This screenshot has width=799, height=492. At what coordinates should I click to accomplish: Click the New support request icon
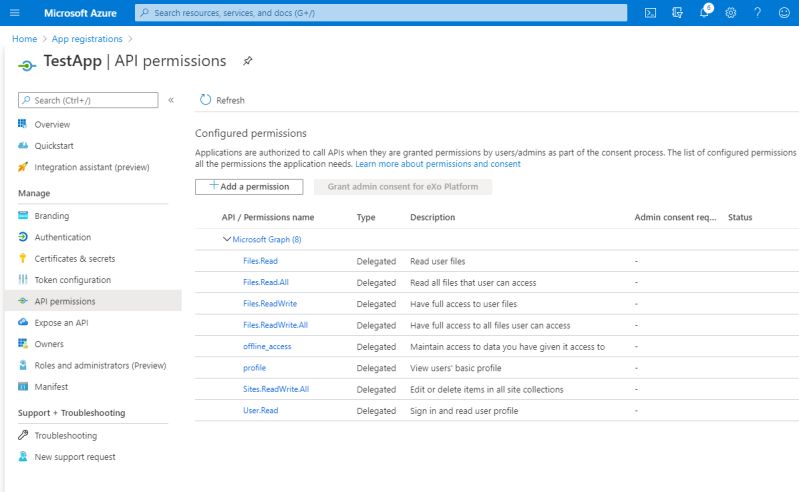23,456
